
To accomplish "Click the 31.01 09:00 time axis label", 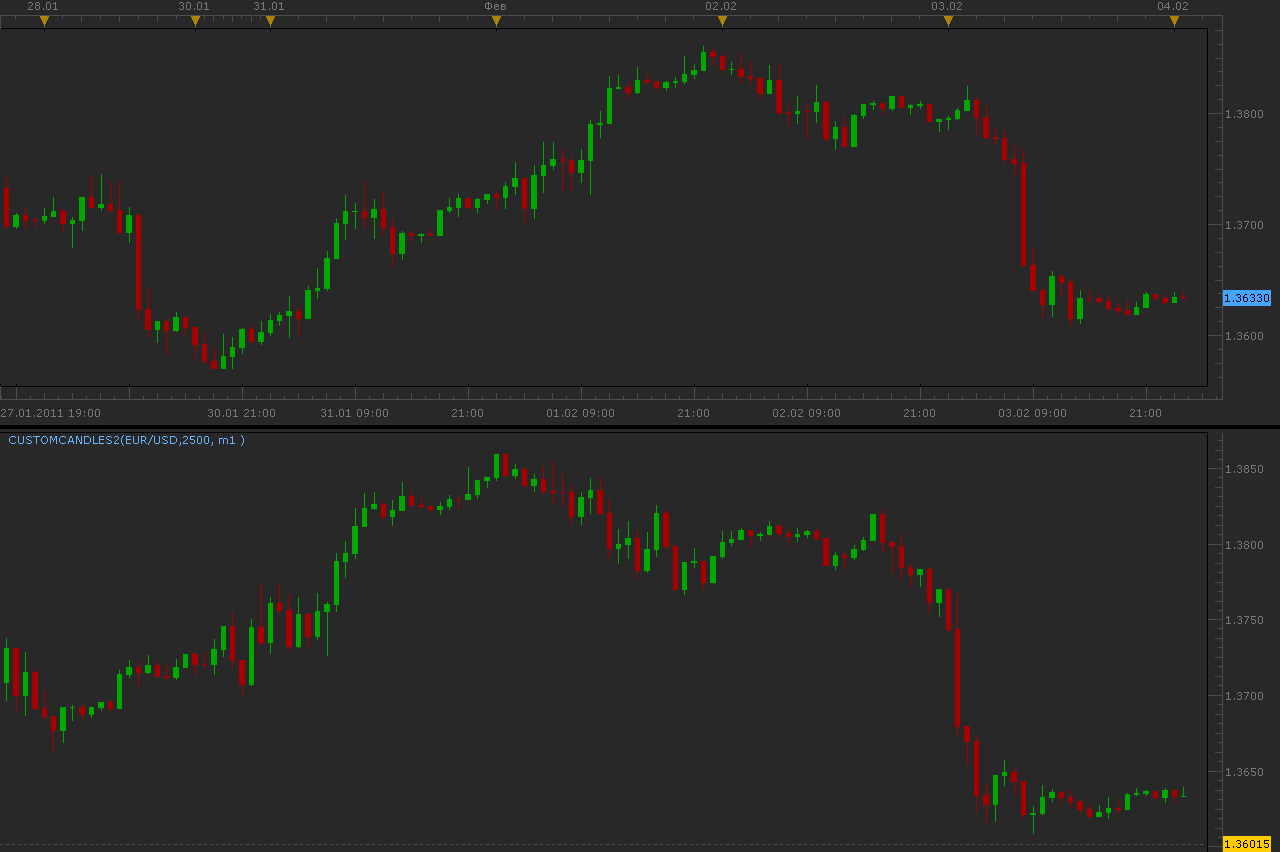I will click(355, 413).
